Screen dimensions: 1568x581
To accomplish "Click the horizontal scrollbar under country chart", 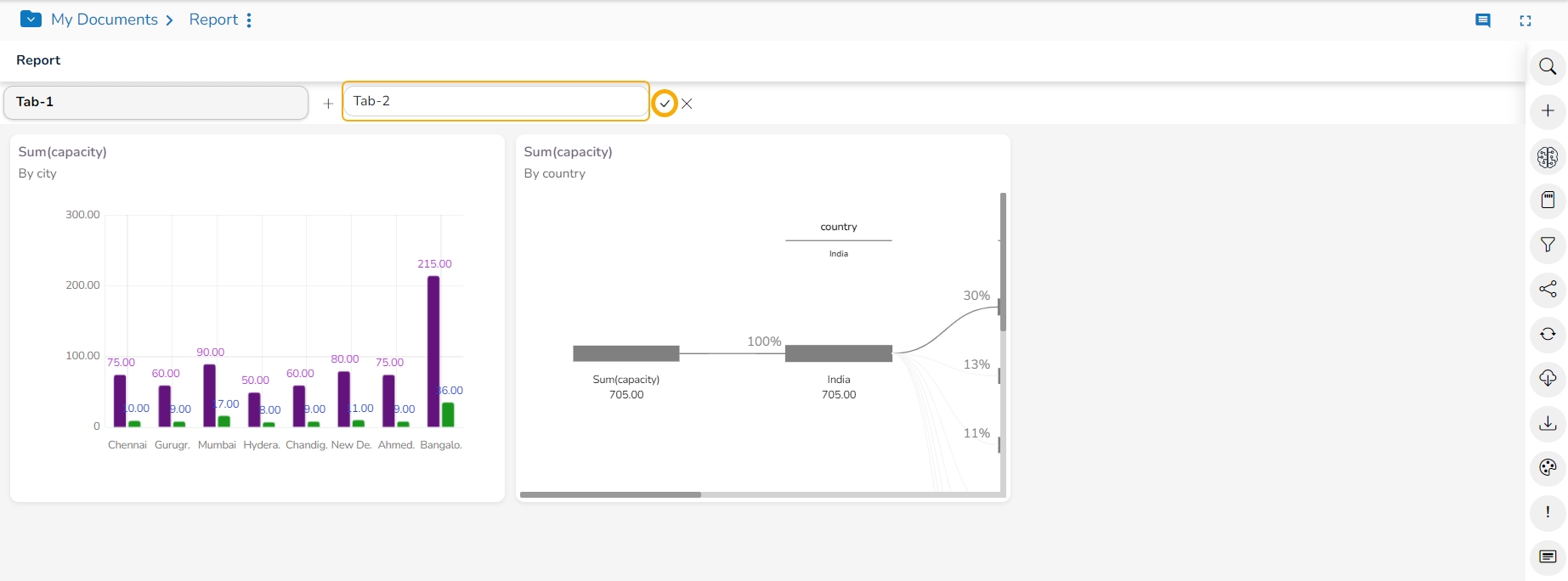I will tap(610, 494).
